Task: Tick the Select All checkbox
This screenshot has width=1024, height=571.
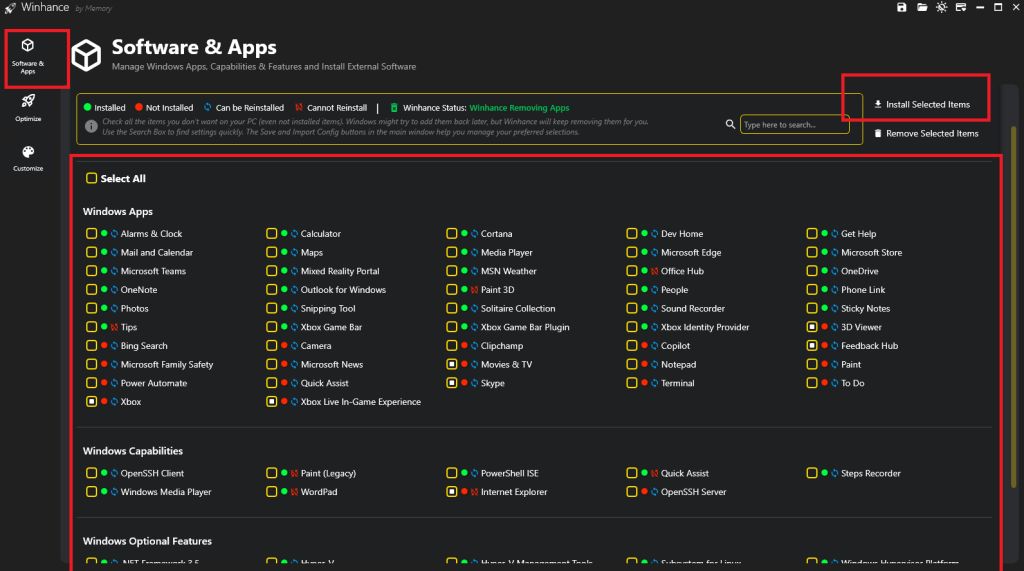Action: (91, 178)
